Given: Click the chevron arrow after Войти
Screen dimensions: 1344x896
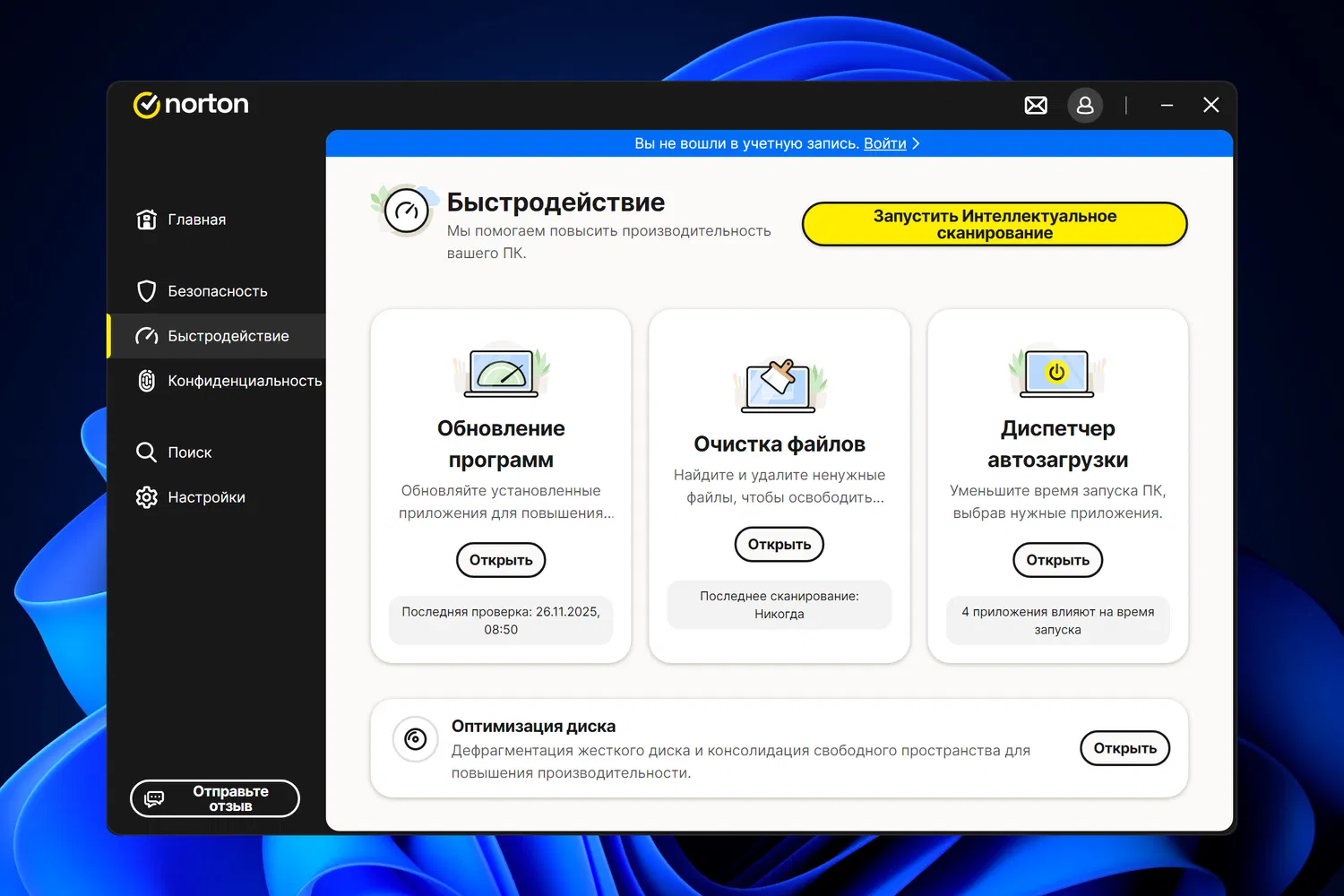Looking at the screenshot, I should [916, 143].
